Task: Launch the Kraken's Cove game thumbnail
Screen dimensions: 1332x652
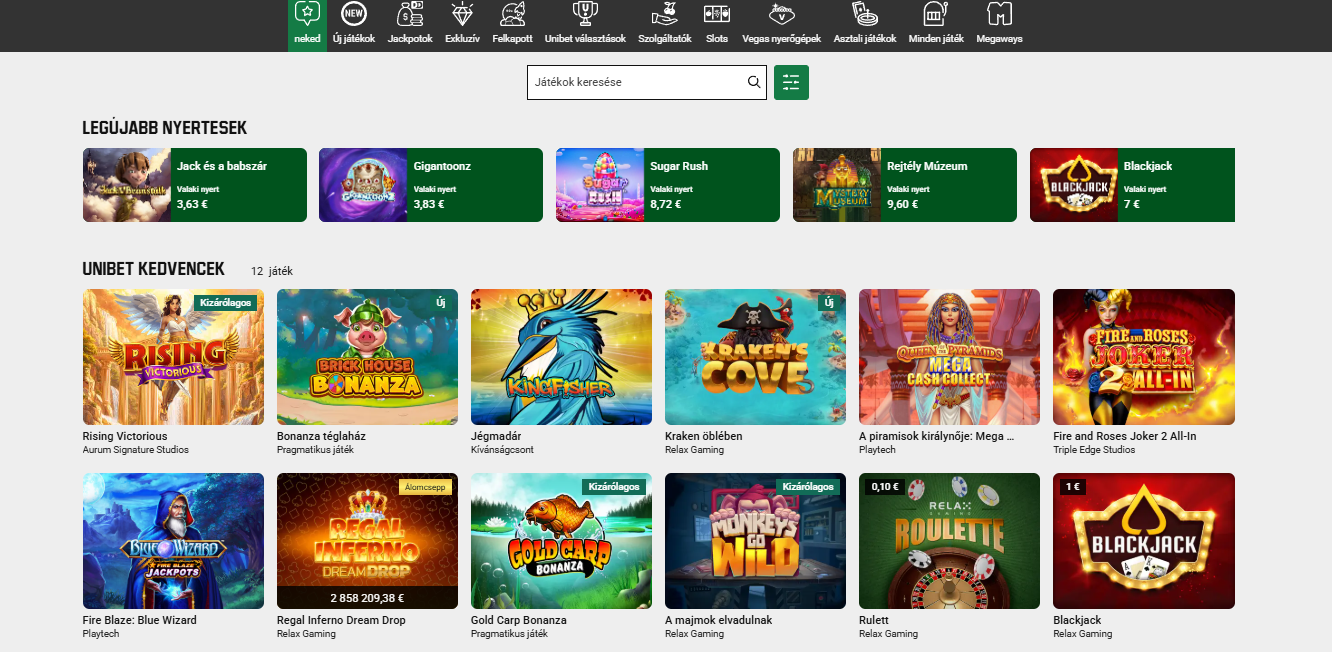Action: coord(756,357)
